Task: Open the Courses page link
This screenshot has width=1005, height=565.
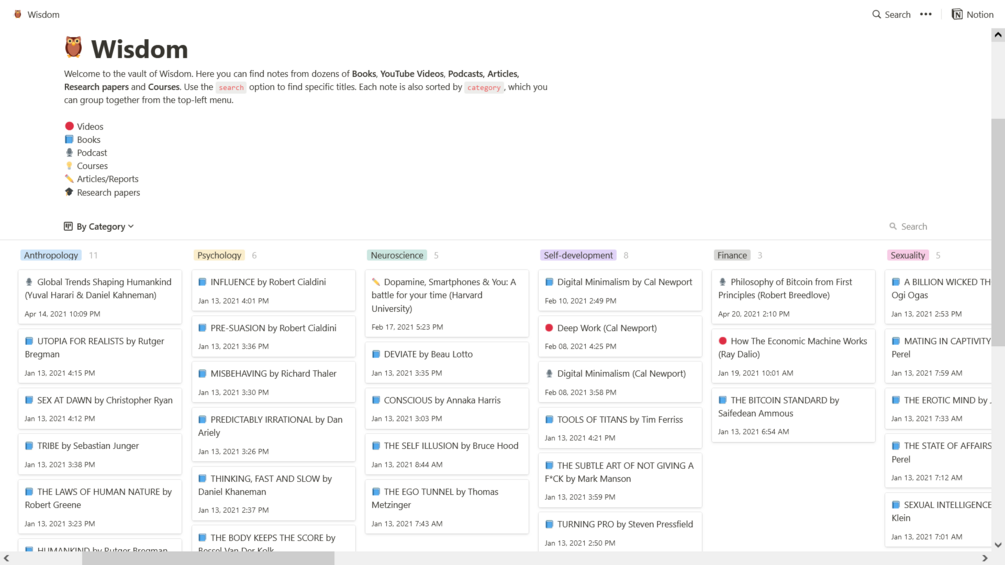Action: click(92, 165)
